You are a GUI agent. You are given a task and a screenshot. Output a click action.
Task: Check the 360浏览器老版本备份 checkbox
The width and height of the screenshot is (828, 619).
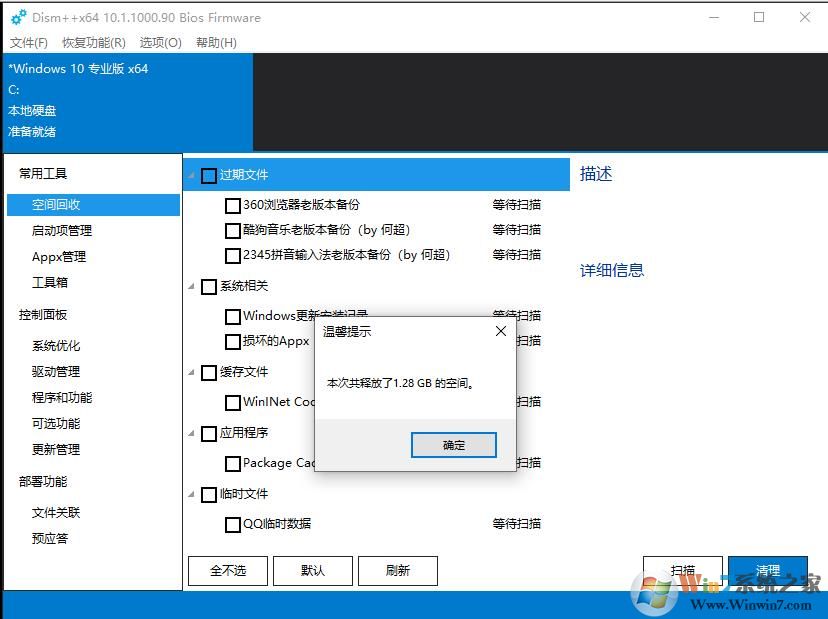(x=233, y=205)
